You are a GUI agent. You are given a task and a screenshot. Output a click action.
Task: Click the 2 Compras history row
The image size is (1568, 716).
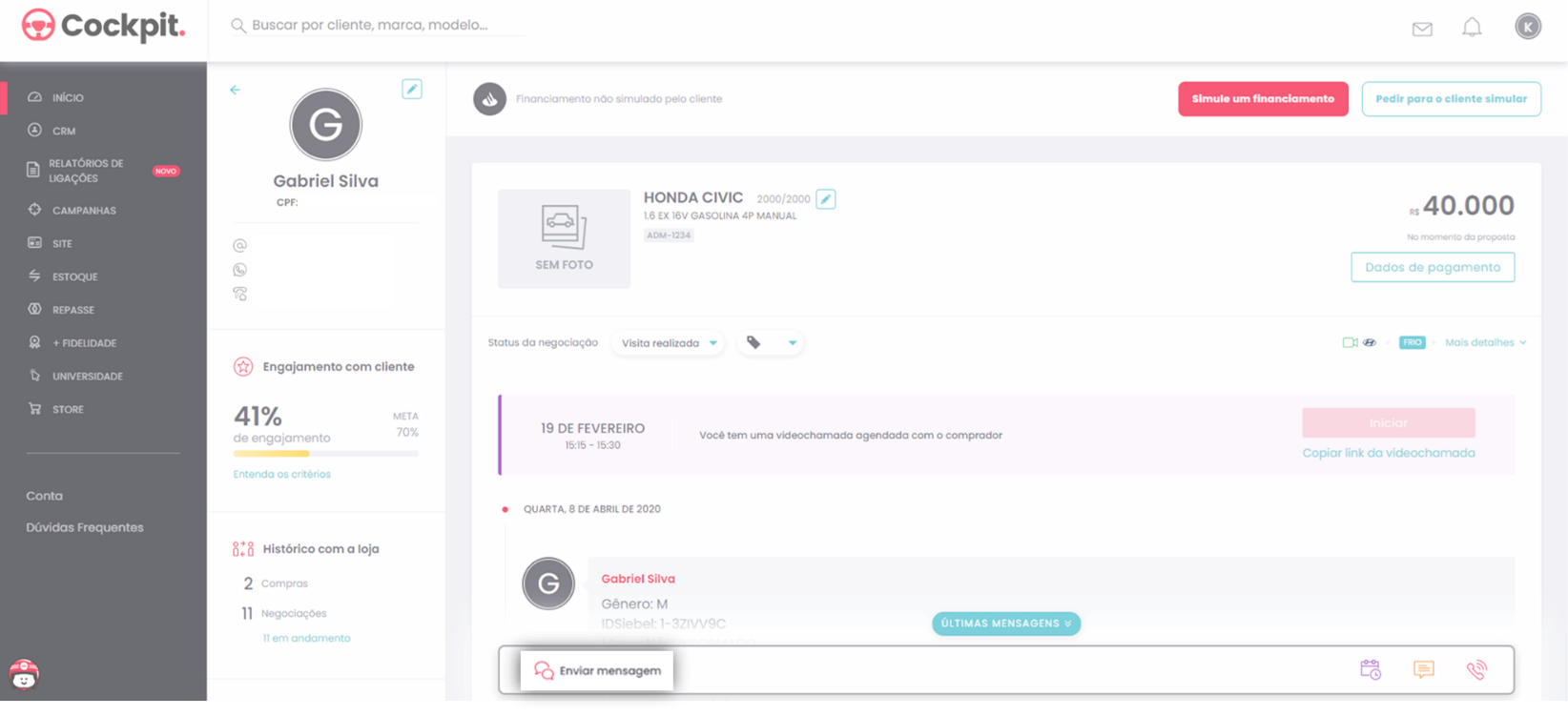click(275, 583)
